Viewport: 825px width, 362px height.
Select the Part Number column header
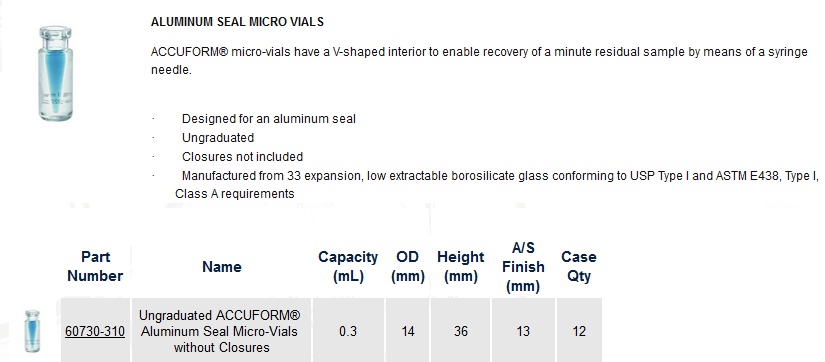tap(95, 267)
